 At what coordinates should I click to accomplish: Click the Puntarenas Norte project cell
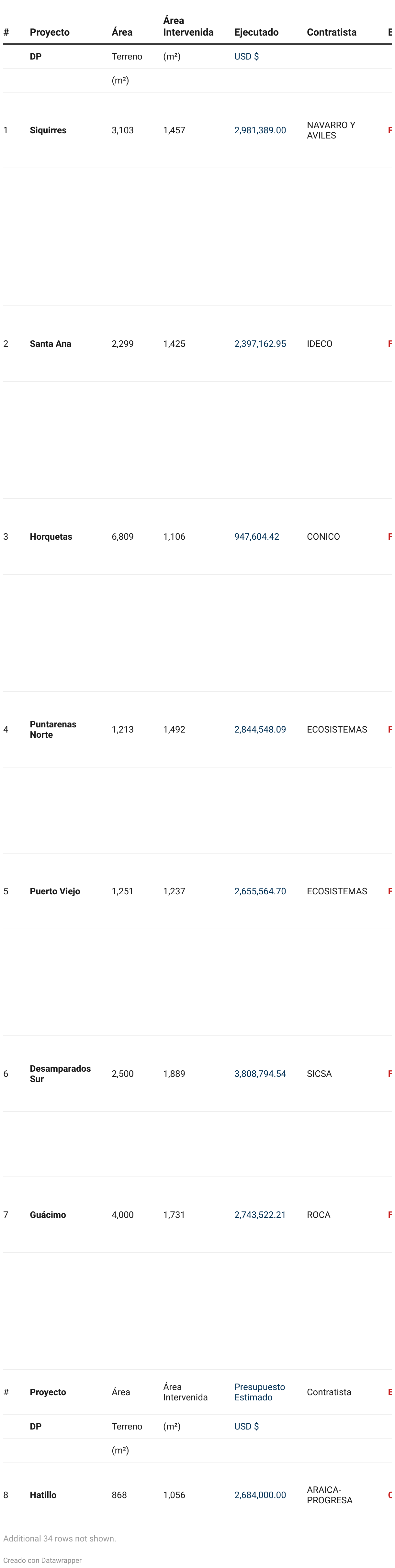[x=53, y=729]
